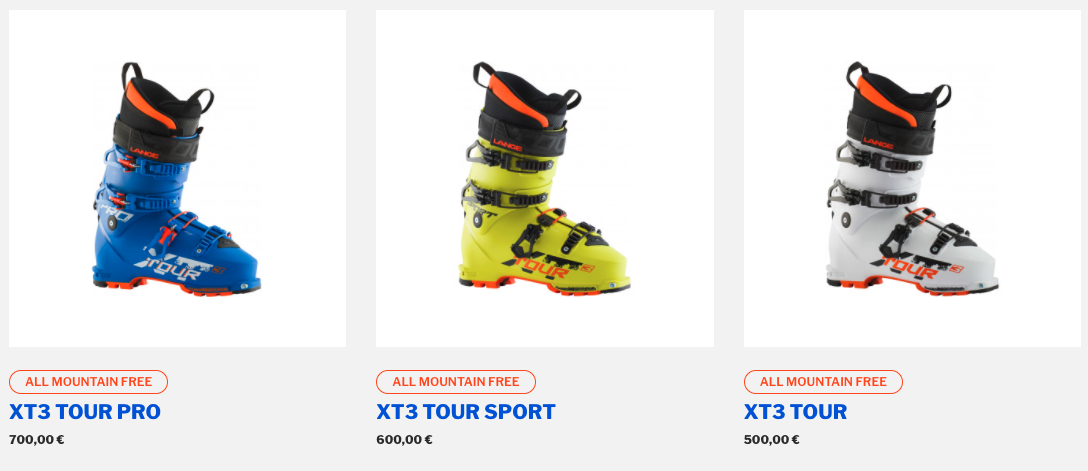Click the TOUR lettering on the yellow boot shell
1088x471 pixels.
(545, 267)
